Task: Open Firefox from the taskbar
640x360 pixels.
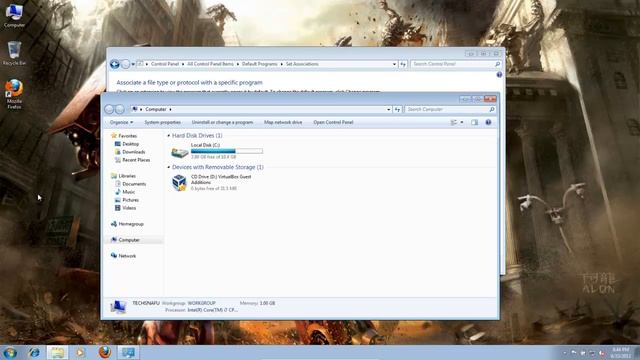Action: point(104,352)
